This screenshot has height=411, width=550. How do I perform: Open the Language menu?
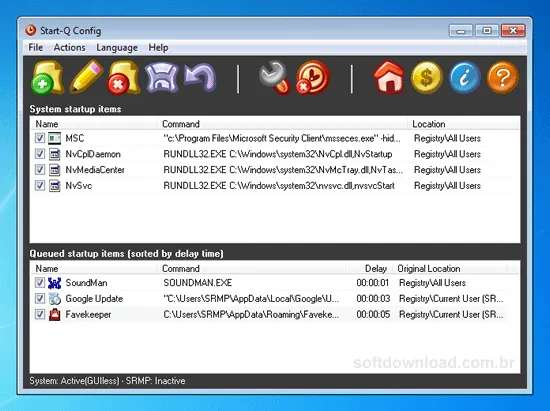pos(117,47)
